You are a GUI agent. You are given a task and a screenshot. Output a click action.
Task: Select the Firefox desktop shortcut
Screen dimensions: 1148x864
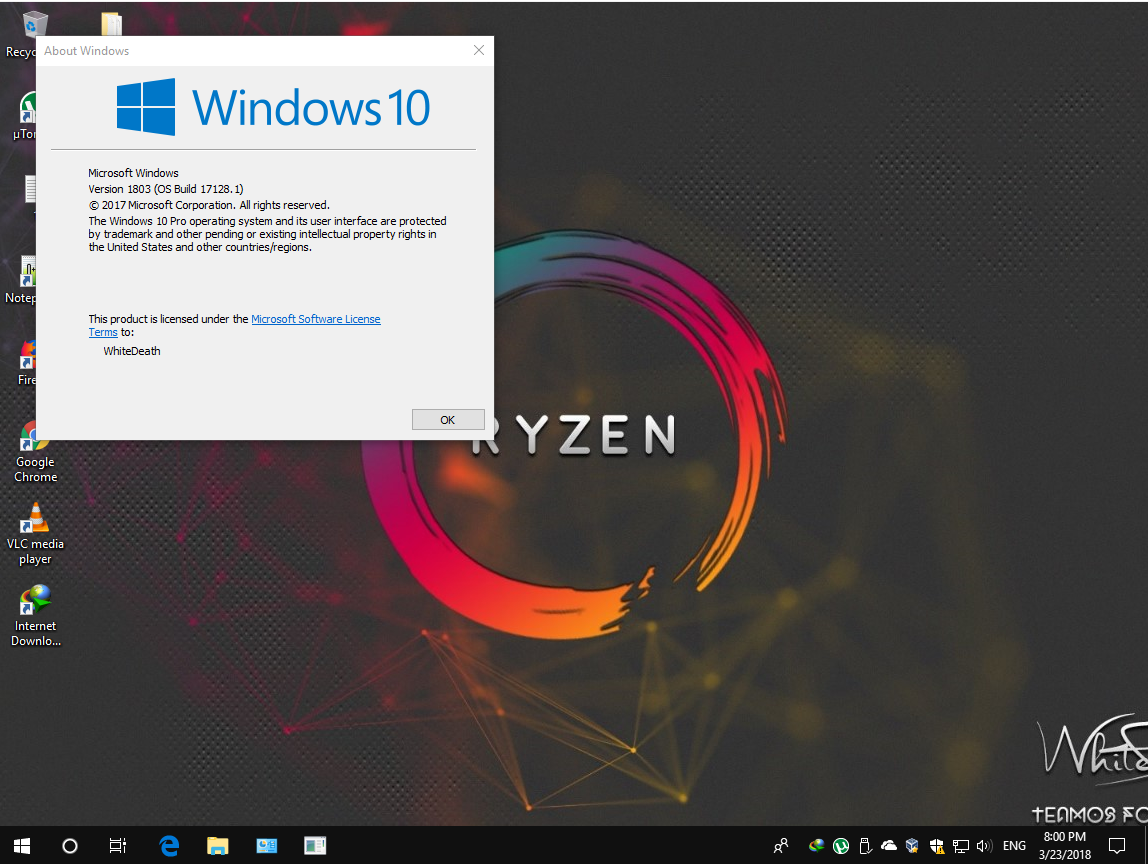[26, 362]
